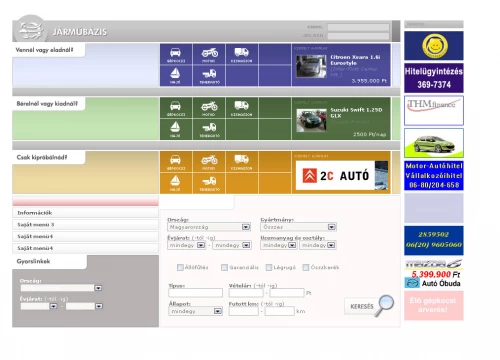
Task: Open the Információk menu item
Action: (85, 213)
